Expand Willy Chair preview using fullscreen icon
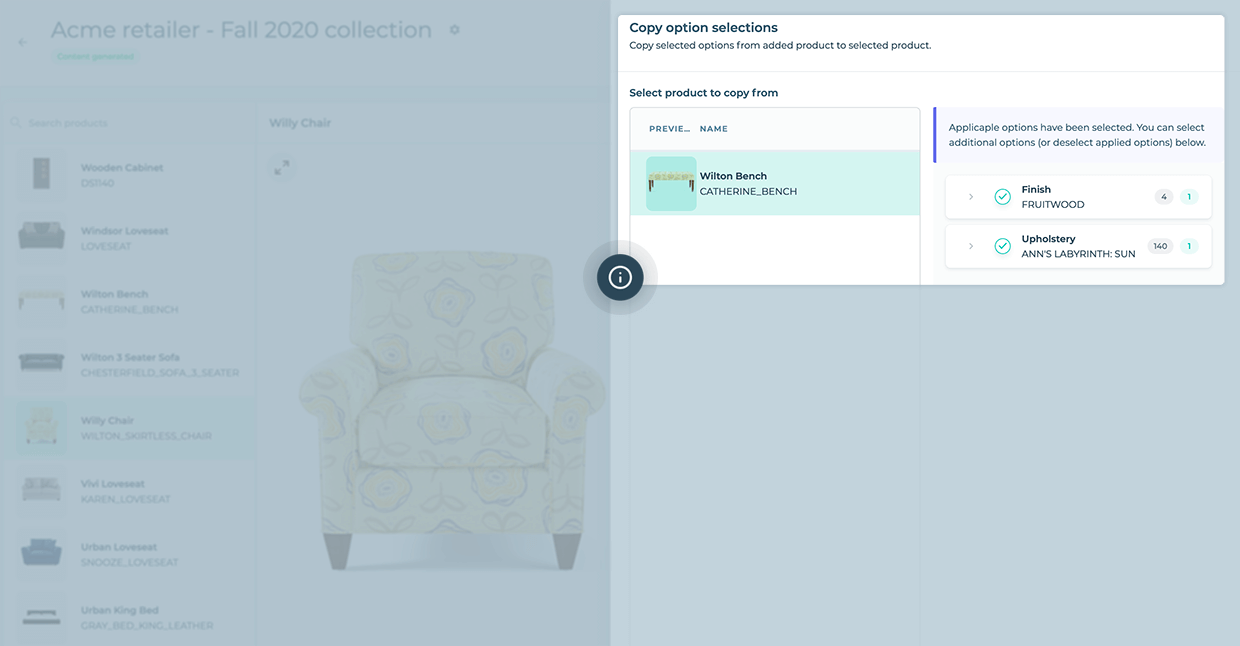 [x=281, y=167]
